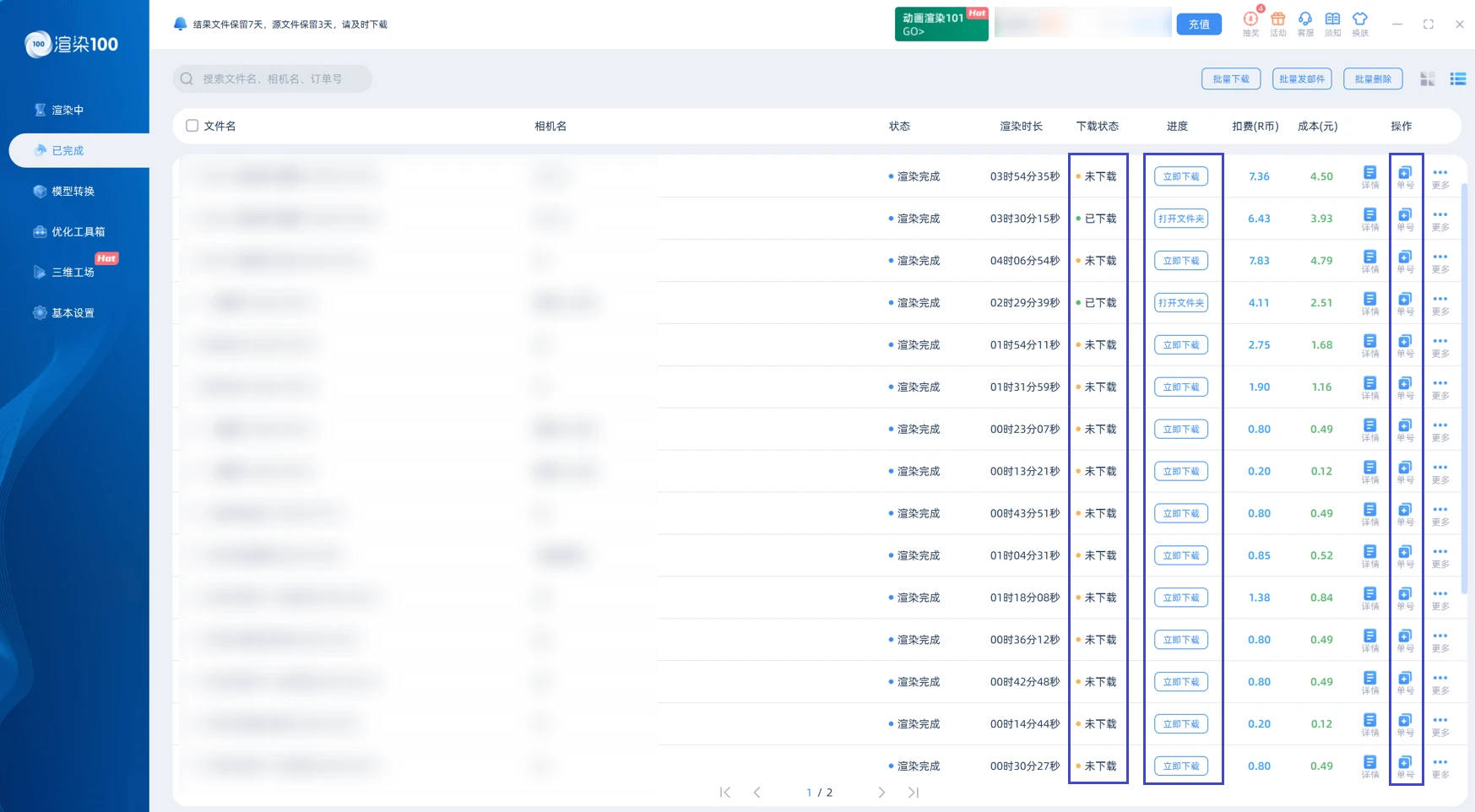This screenshot has width=1475, height=812.
Task: Open 详情 for the 03时30分15秒 row
Action: coord(1370,219)
